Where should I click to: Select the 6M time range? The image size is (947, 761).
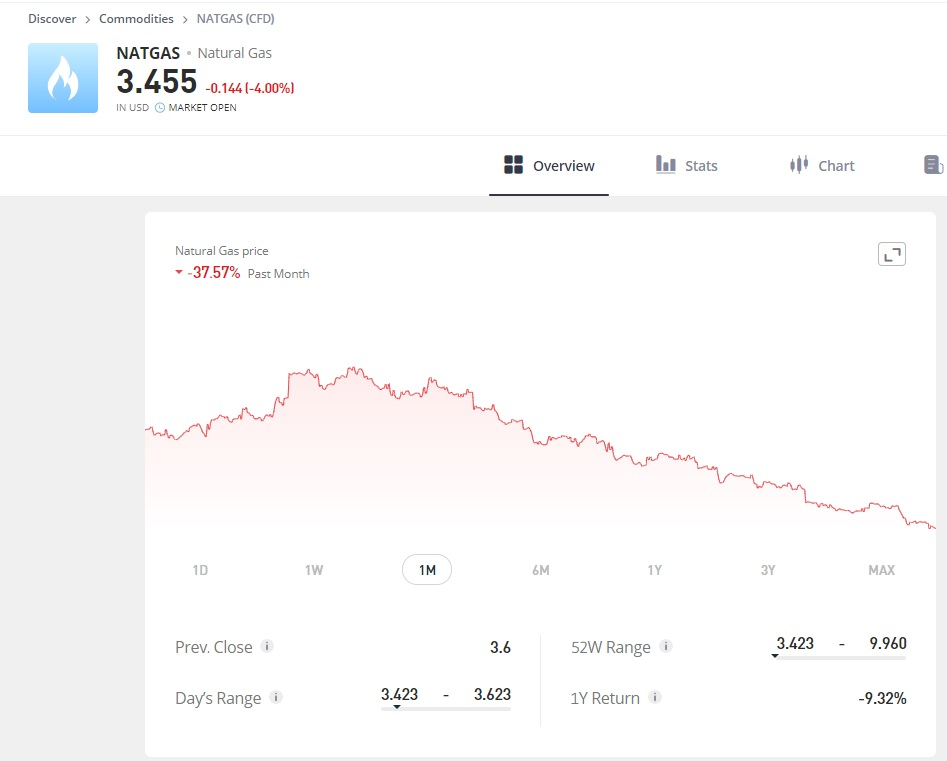pyautogui.click(x=541, y=570)
